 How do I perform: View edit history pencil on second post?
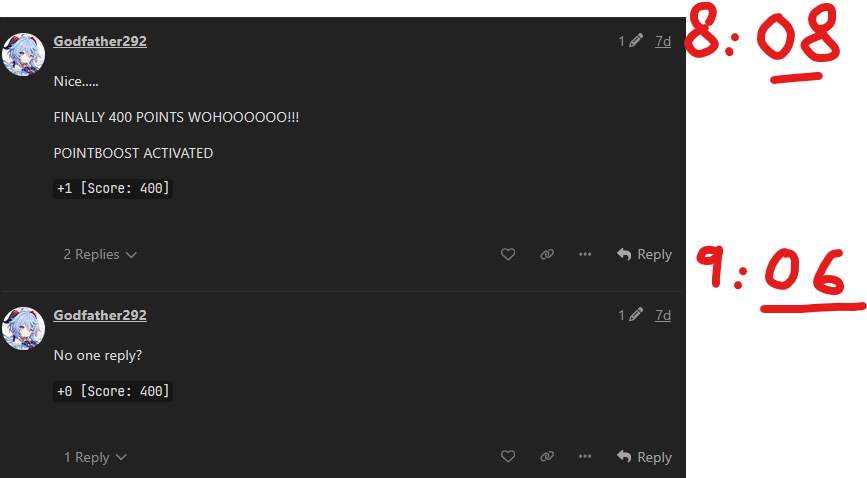click(630, 315)
